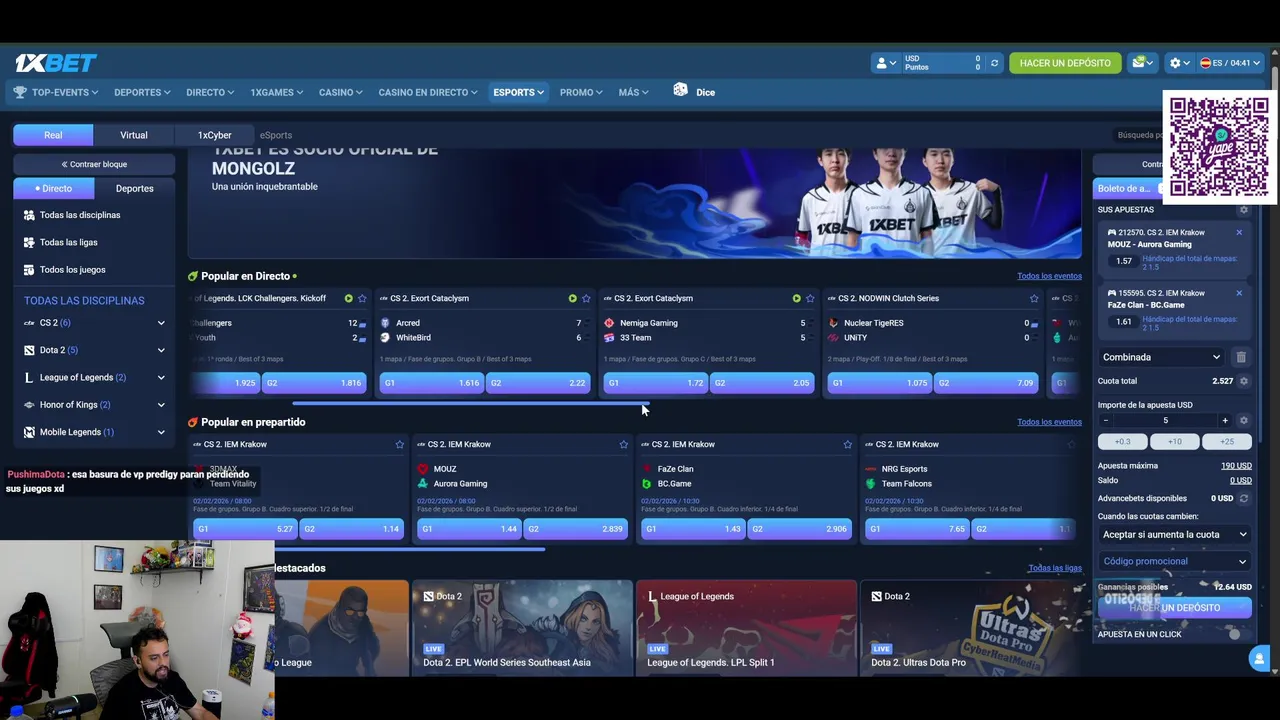Remove MOUZ - Aurora Gaming bet from slip
Screen dimensions: 1280x720
coord(1239,232)
